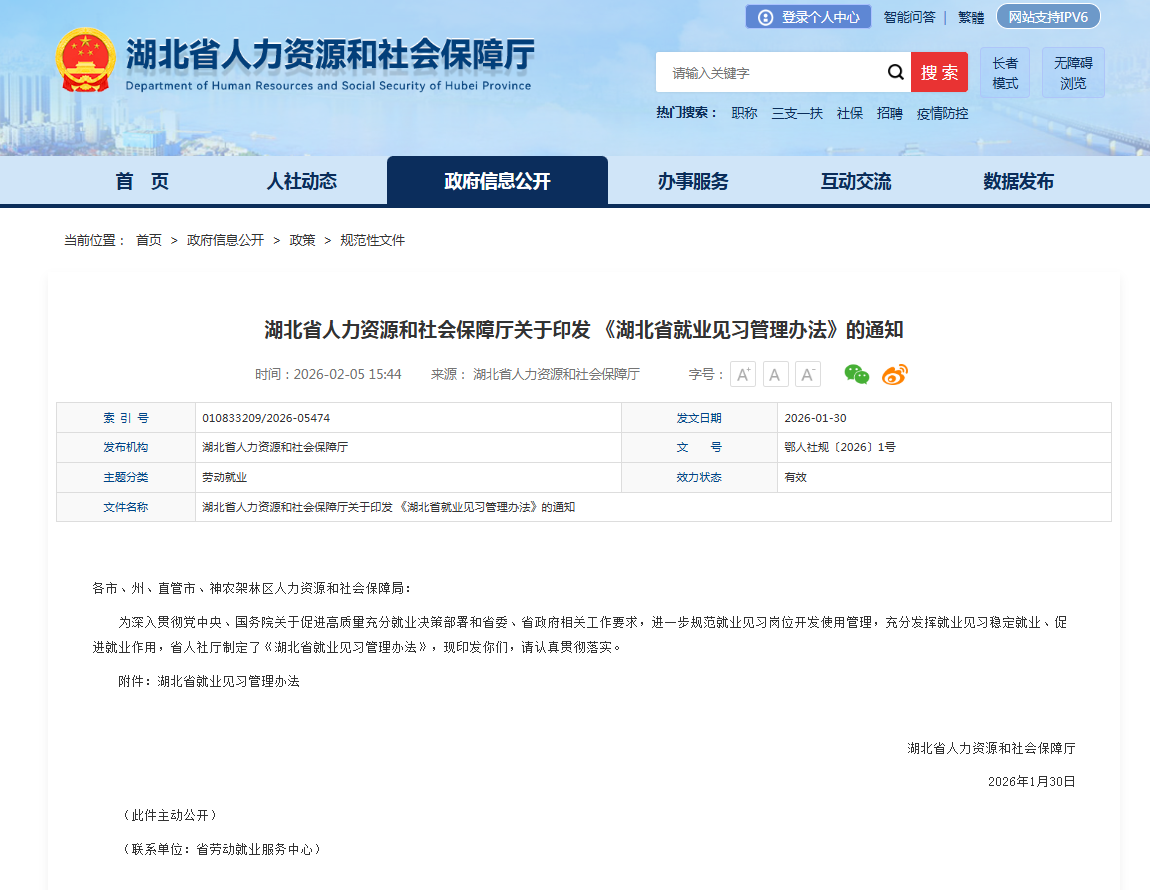Reset font size with middle A icon
1150x890 pixels.
(776, 374)
